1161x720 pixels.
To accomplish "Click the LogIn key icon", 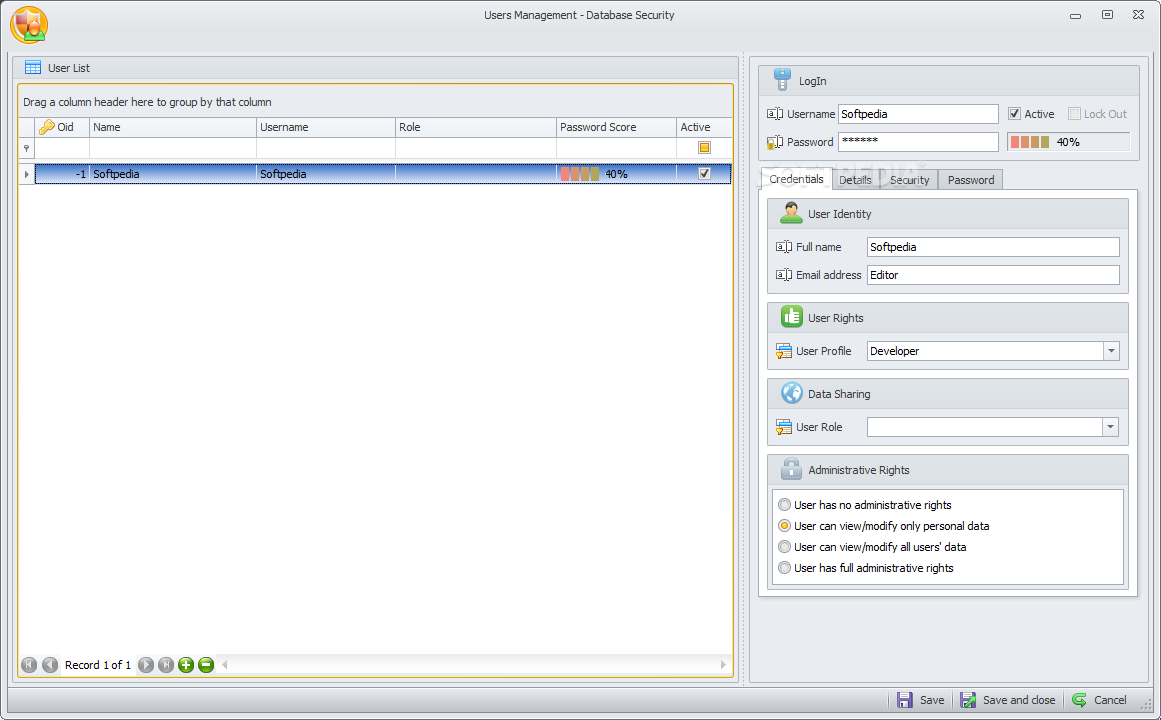I will [782, 79].
